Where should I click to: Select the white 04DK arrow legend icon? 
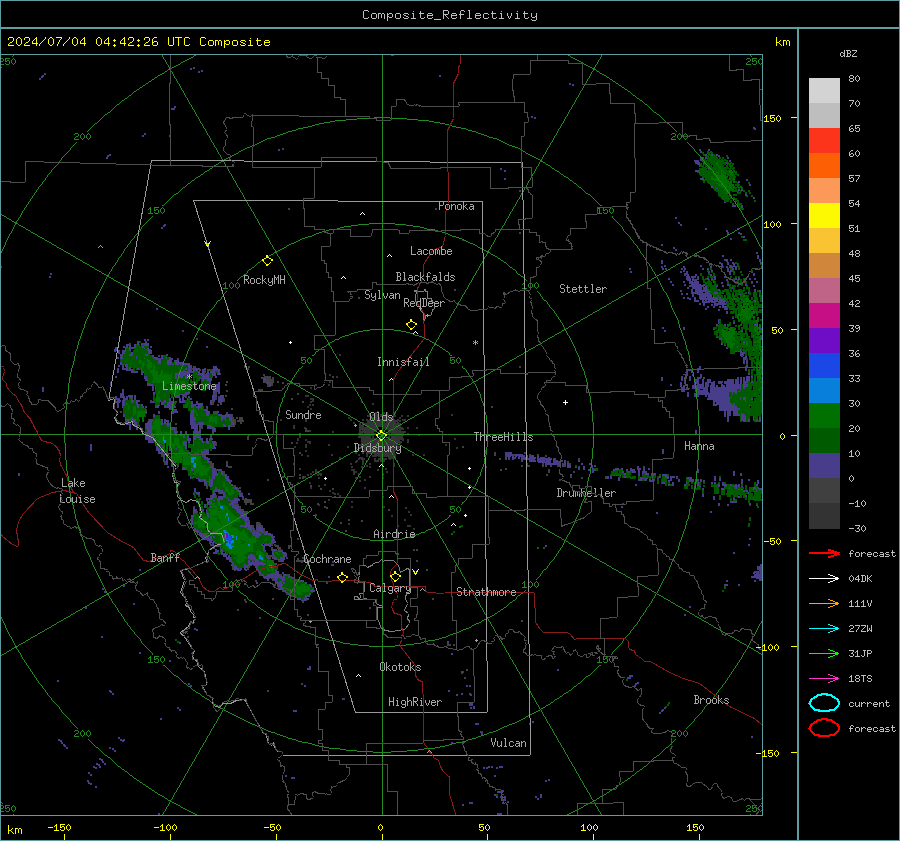click(x=824, y=578)
